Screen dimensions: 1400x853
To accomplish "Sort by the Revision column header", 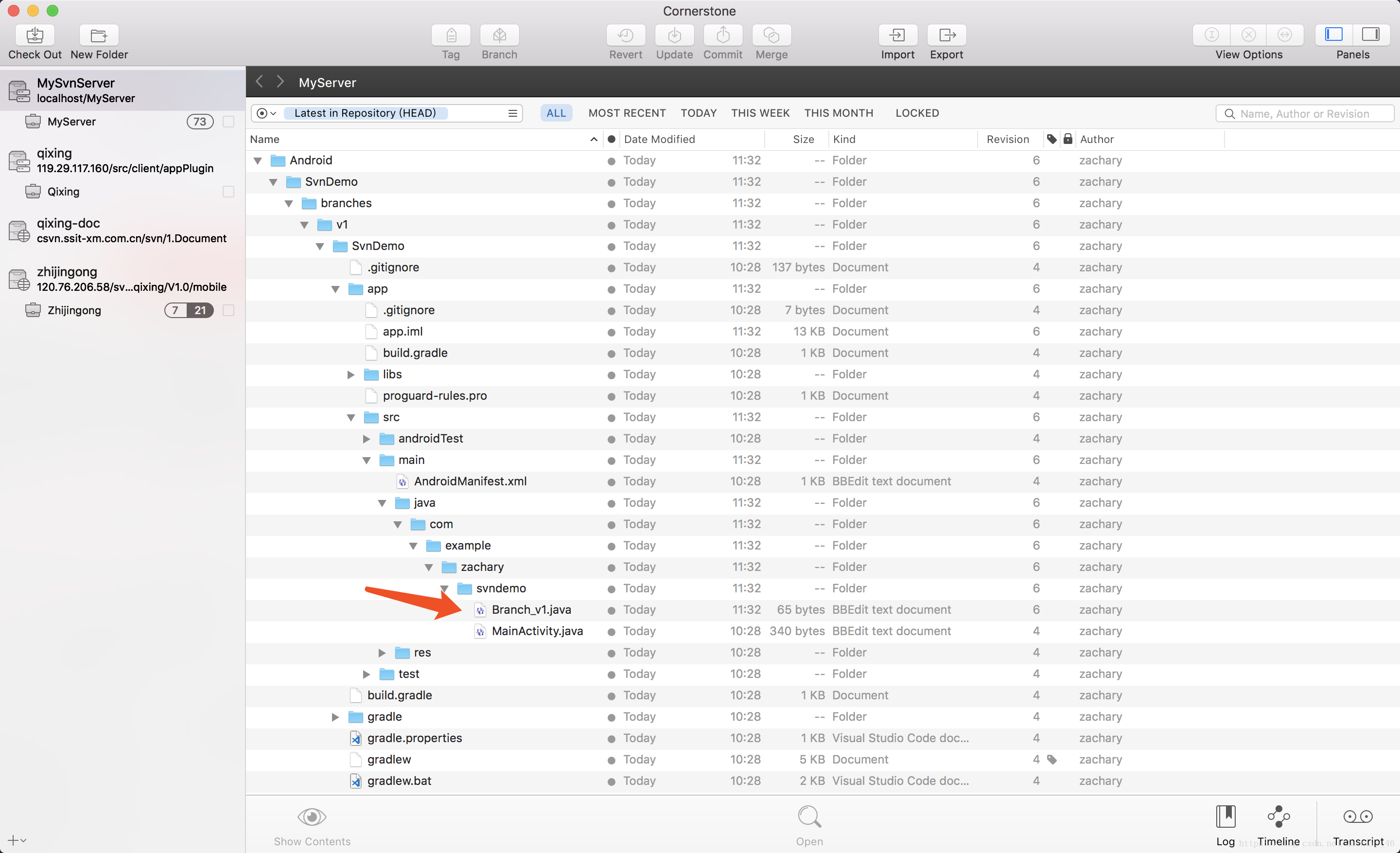I will pyautogui.click(x=1010, y=139).
